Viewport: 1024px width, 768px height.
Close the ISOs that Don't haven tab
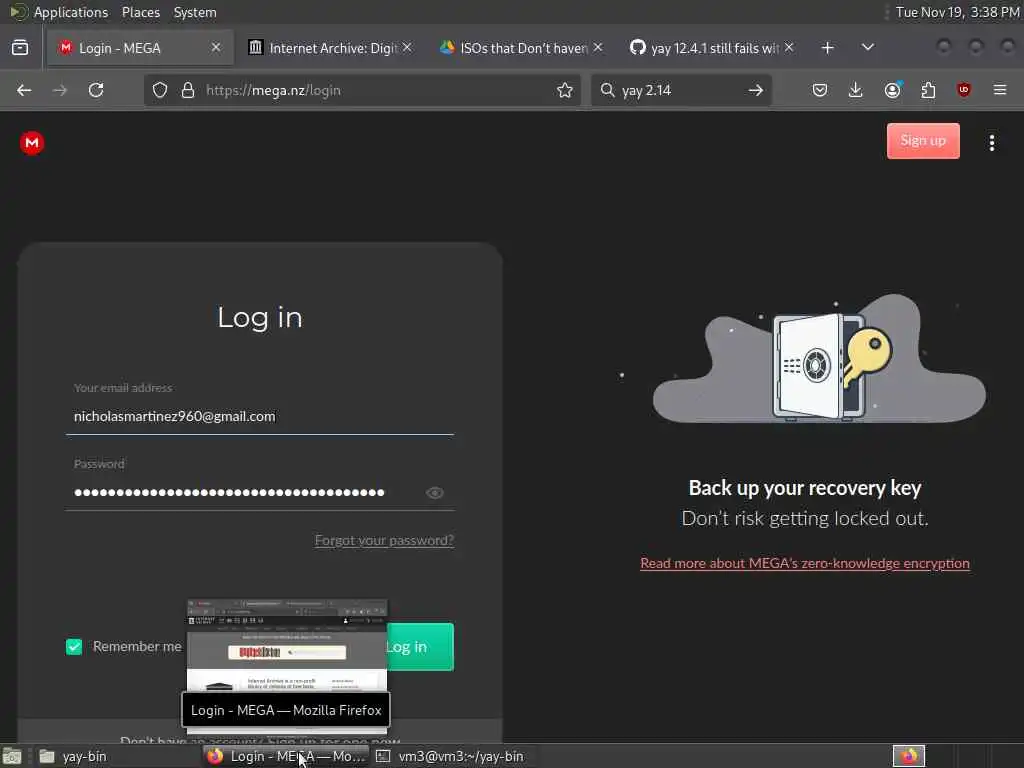tap(598, 48)
